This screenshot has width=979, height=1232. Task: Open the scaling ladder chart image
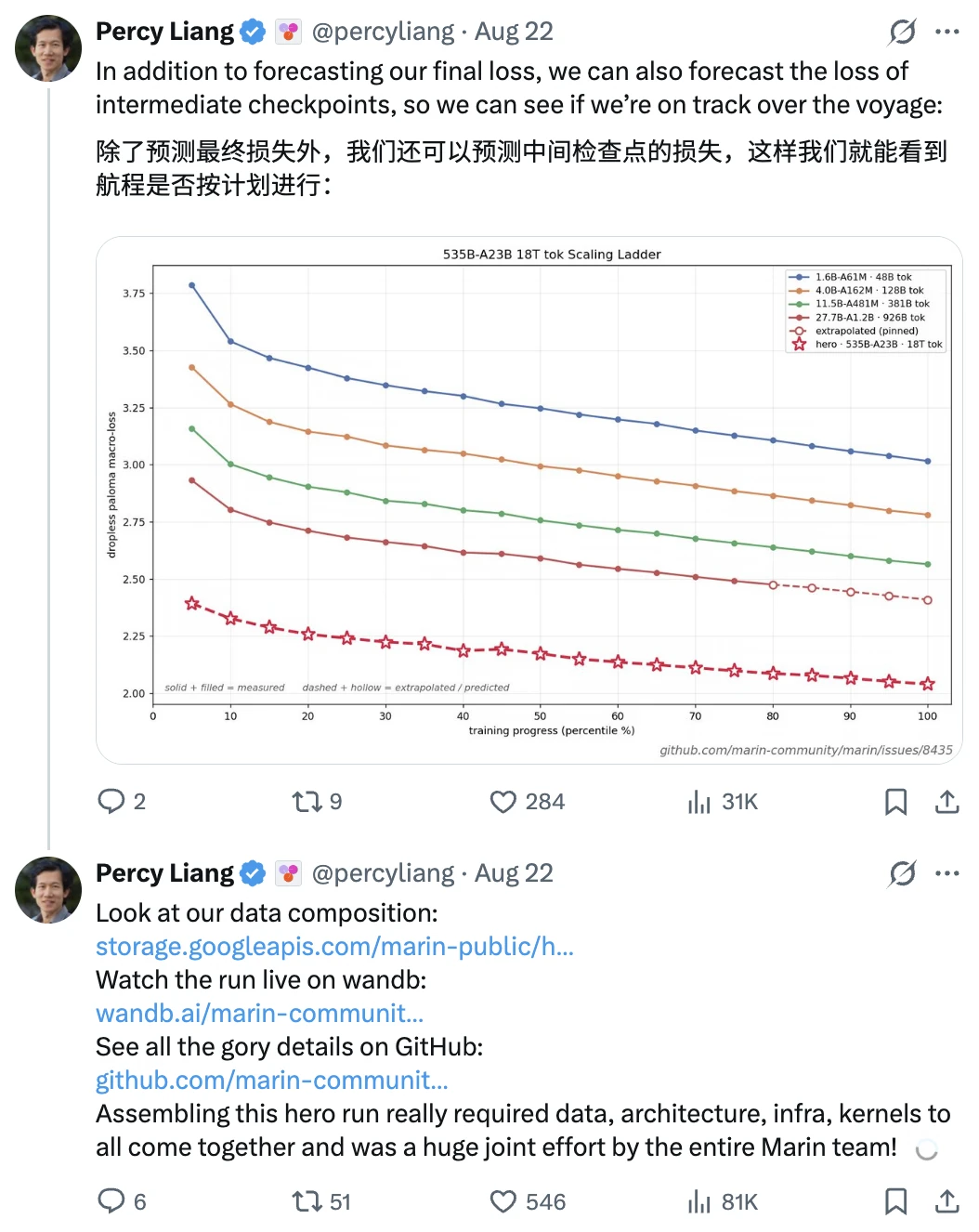coord(529,500)
